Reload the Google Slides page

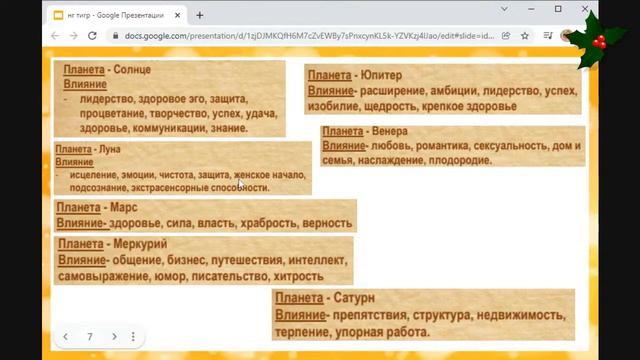point(92,36)
